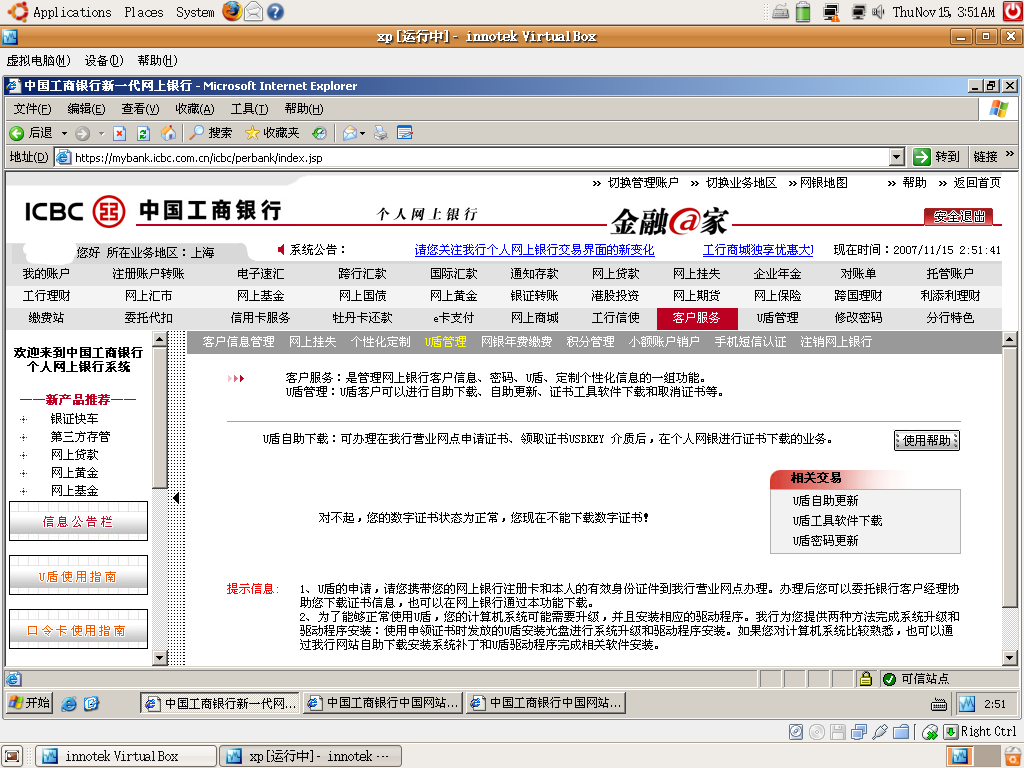The image size is (1024, 768).
Task: Go to the IE home page icon
Action: coord(168,133)
